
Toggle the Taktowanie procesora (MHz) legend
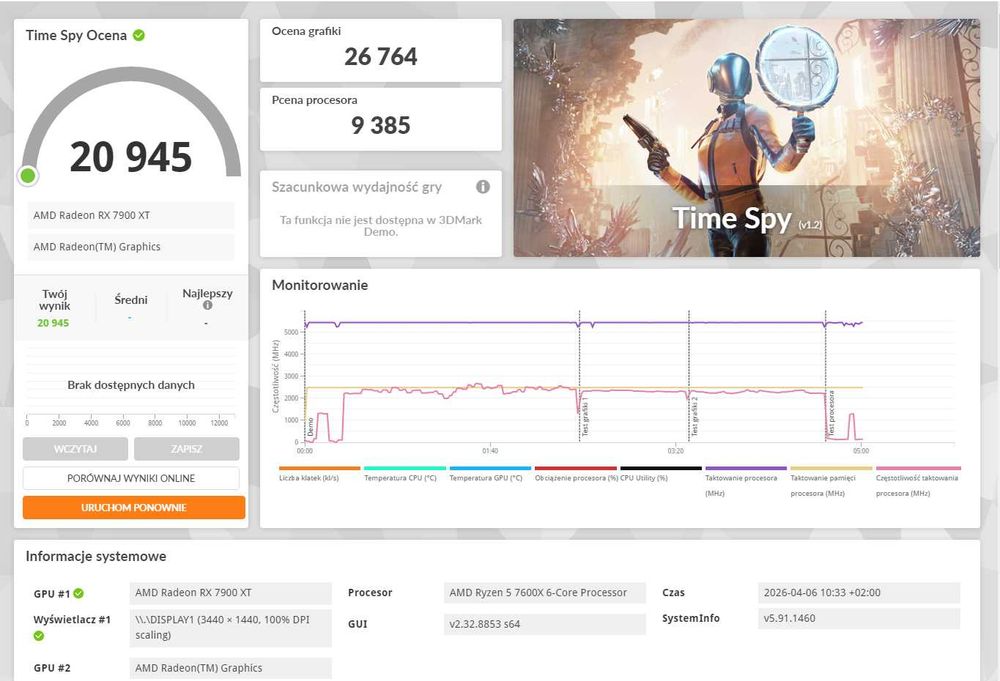pyautogui.click(x=746, y=482)
